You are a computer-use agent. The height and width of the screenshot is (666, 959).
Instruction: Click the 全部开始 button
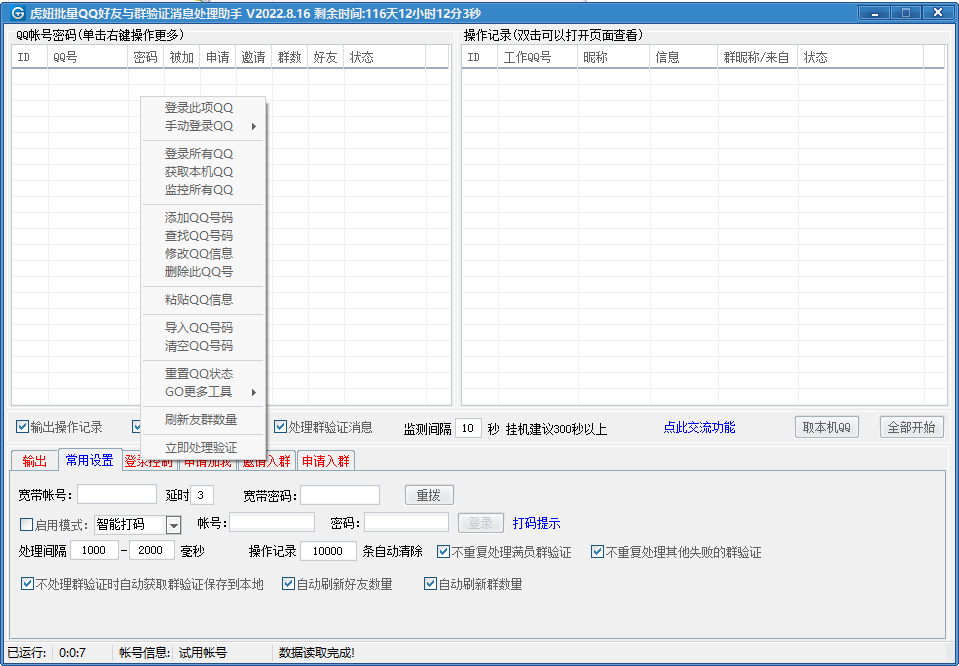tap(911, 427)
